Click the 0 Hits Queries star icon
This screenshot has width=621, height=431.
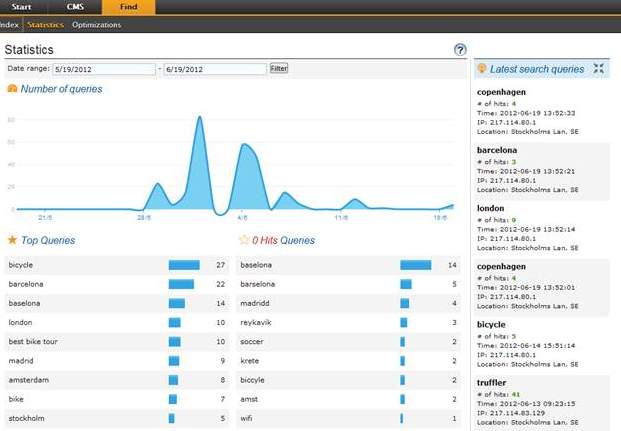[x=244, y=240]
